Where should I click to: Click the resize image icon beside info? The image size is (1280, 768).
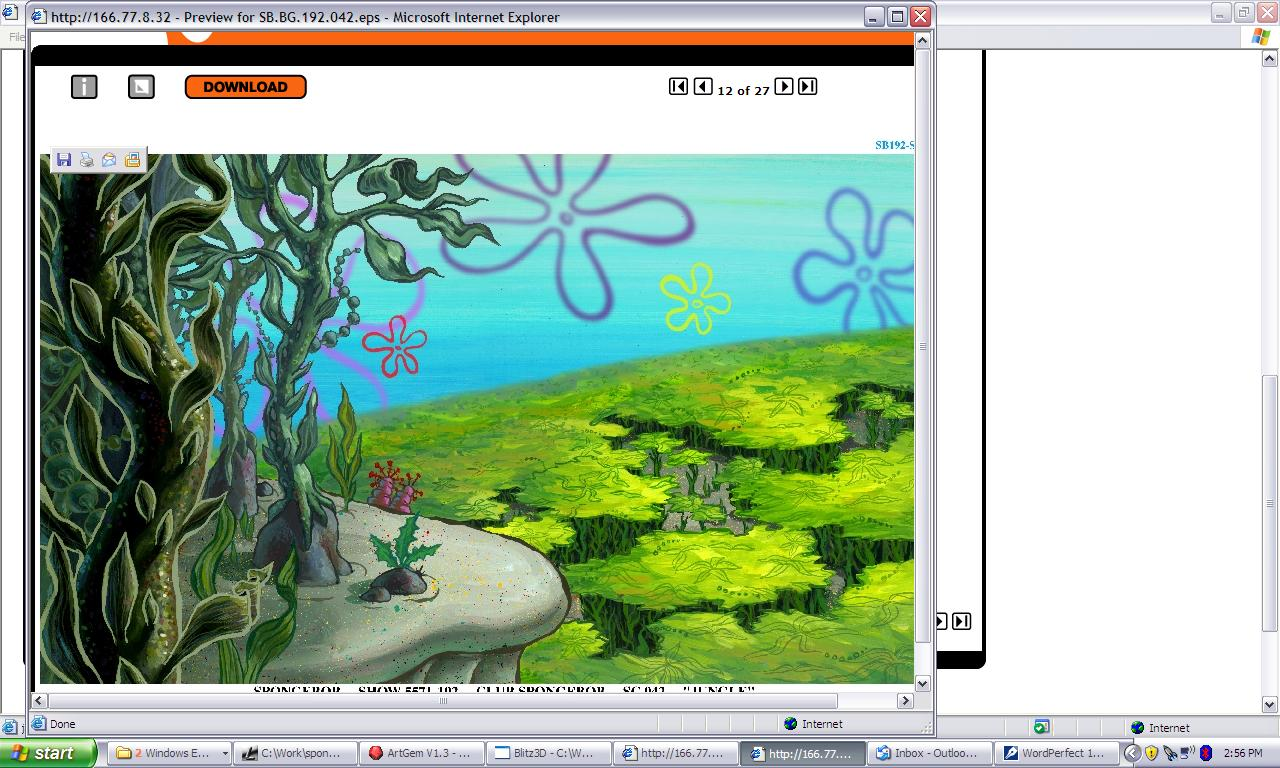(x=141, y=87)
